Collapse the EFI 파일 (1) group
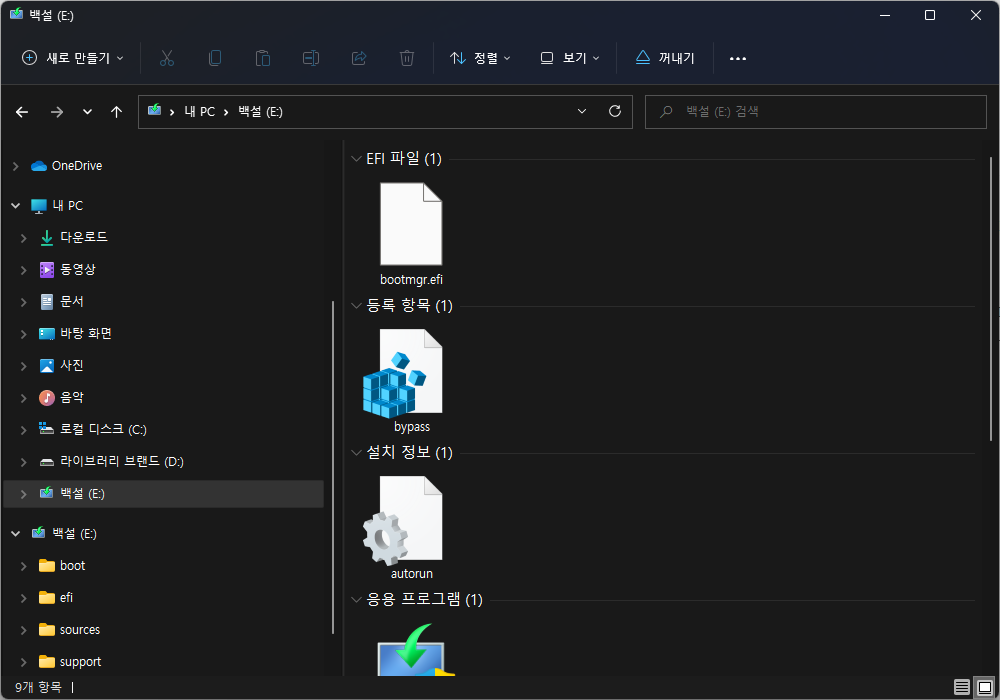This screenshot has height=700, width=1000. [x=357, y=159]
